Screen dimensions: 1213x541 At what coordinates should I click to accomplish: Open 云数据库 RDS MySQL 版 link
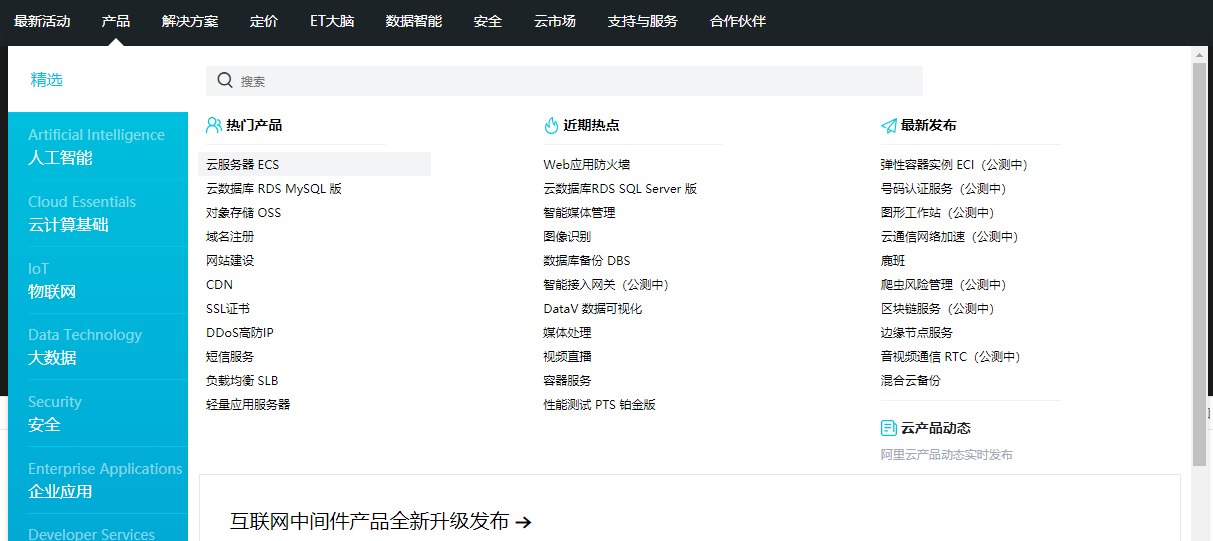tap(274, 188)
